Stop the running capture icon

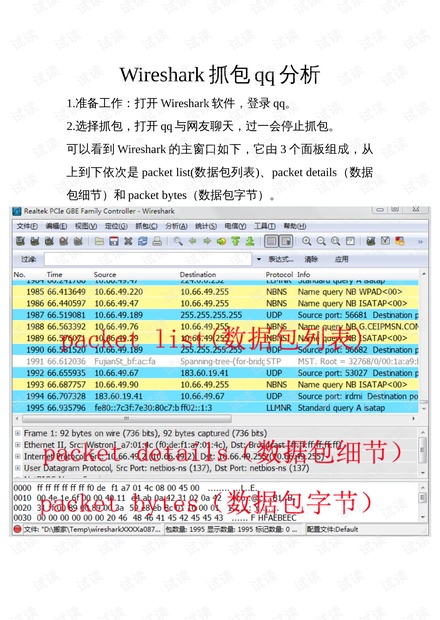point(64,241)
